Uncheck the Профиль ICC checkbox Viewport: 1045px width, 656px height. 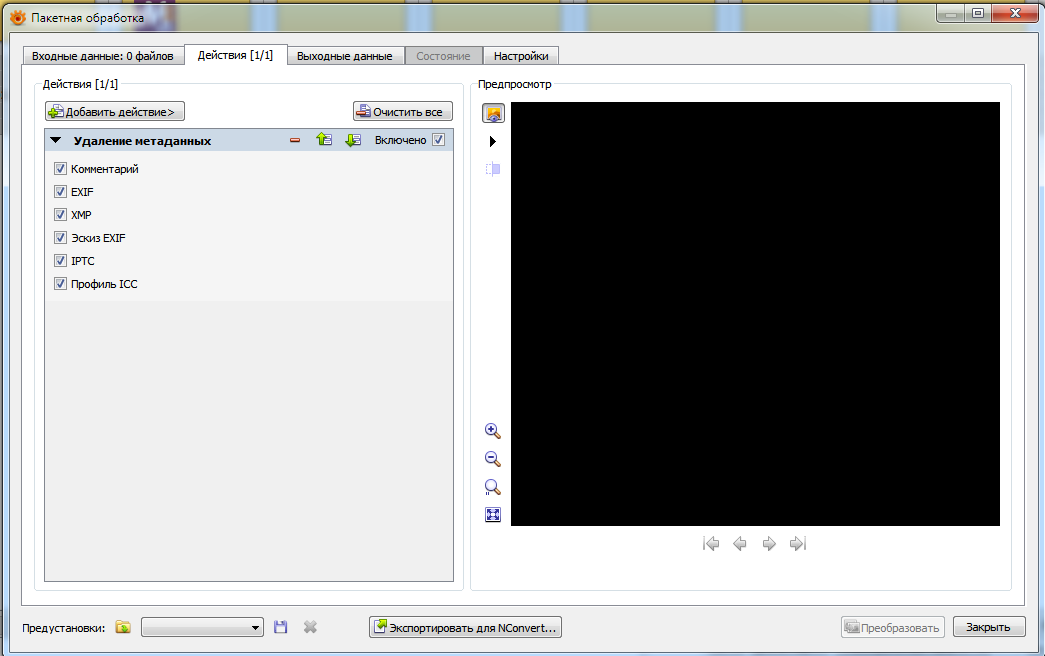coord(61,284)
